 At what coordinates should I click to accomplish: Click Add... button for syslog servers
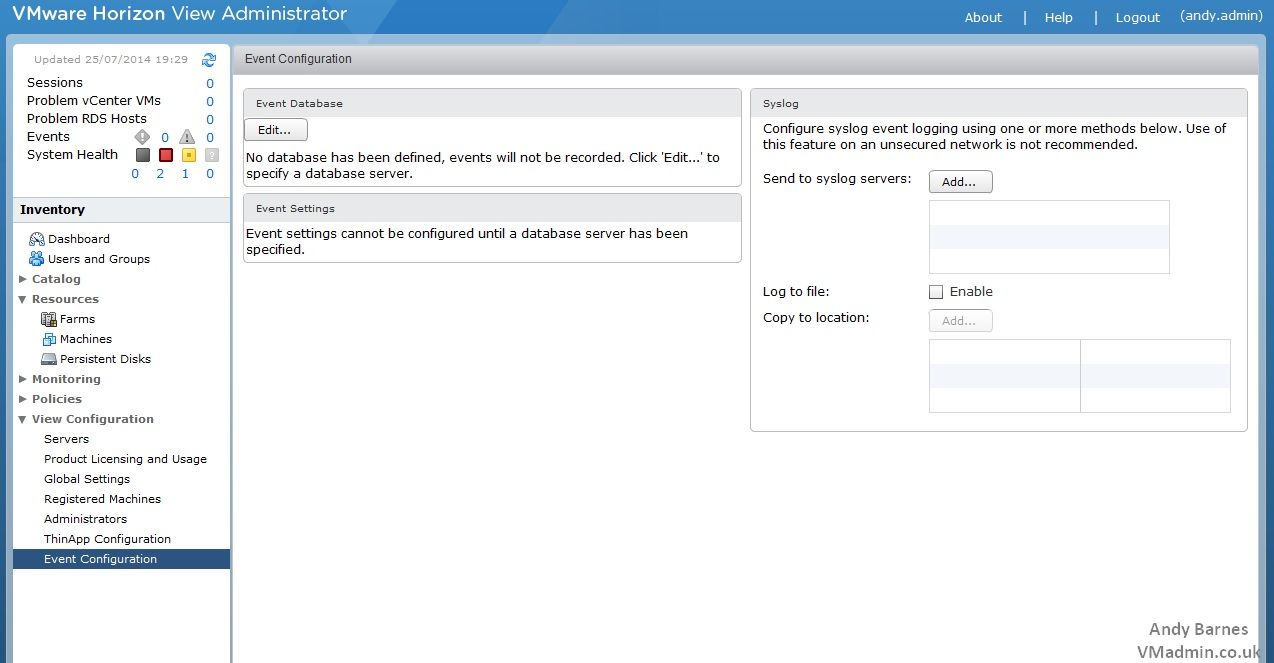[x=961, y=182]
